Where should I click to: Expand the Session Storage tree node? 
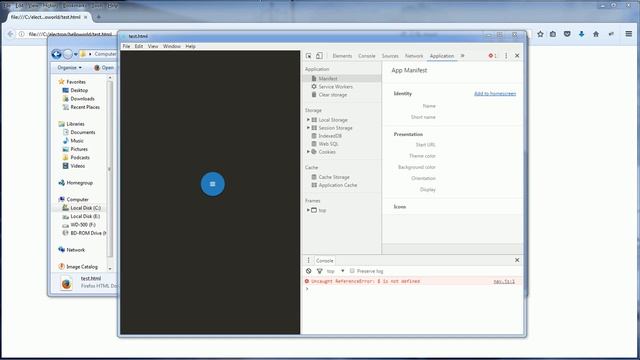pyautogui.click(x=308, y=128)
